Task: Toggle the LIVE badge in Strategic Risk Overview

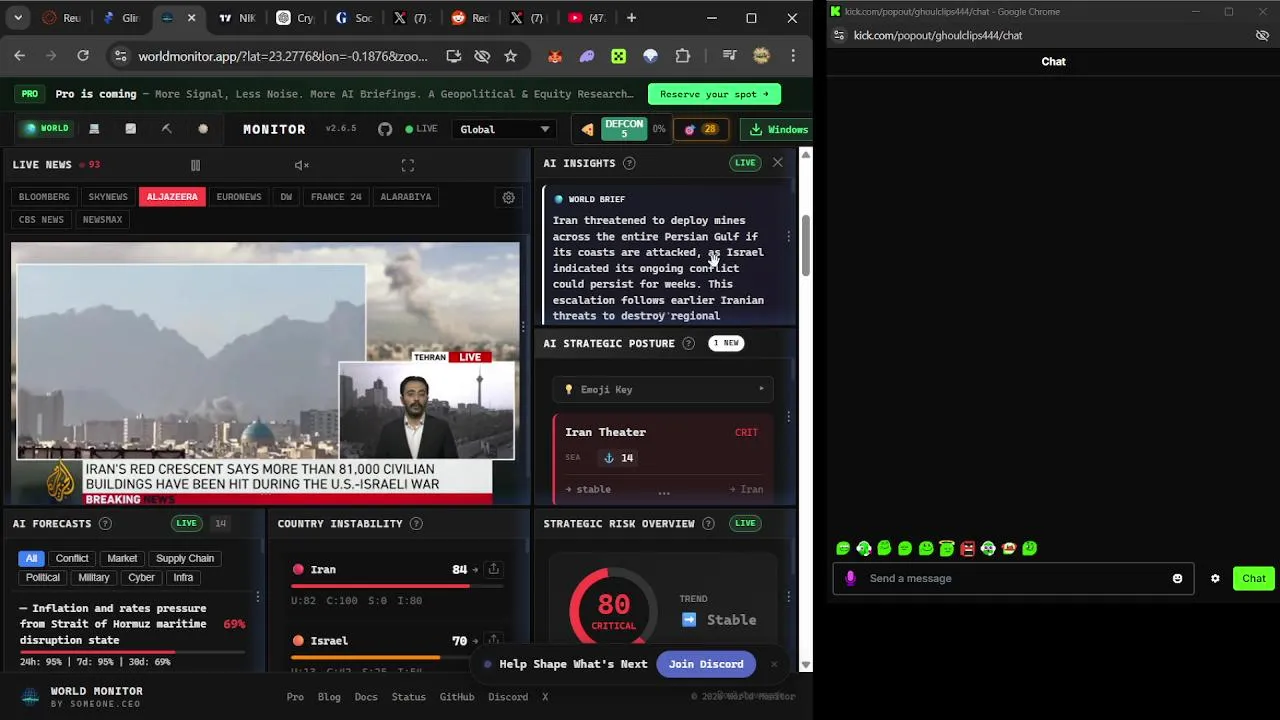Action: [x=745, y=523]
